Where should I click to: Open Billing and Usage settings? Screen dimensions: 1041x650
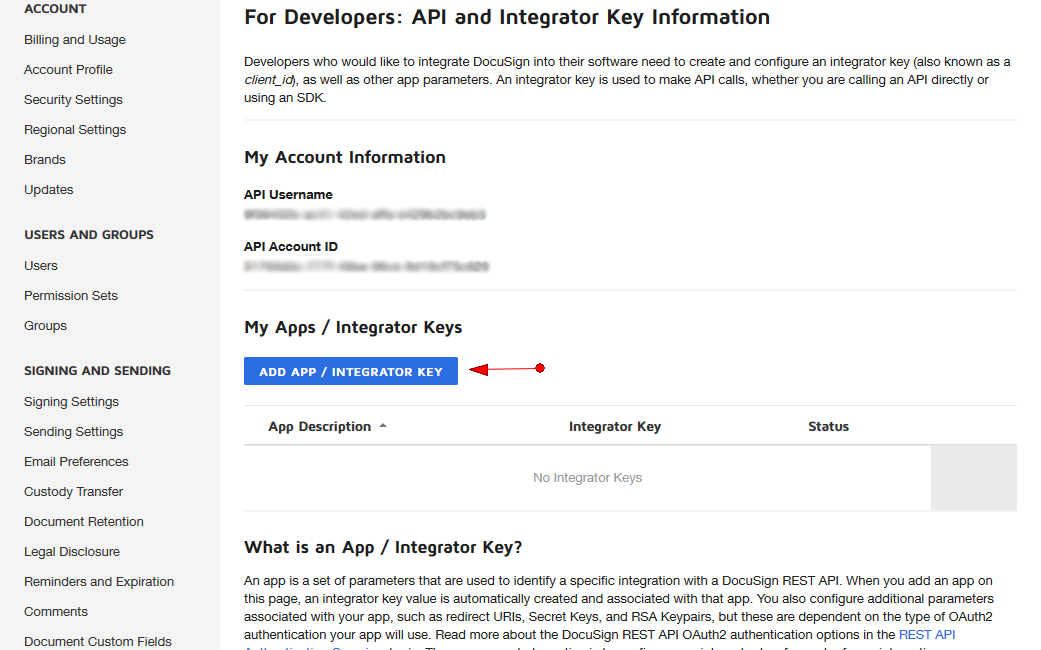click(74, 40)
